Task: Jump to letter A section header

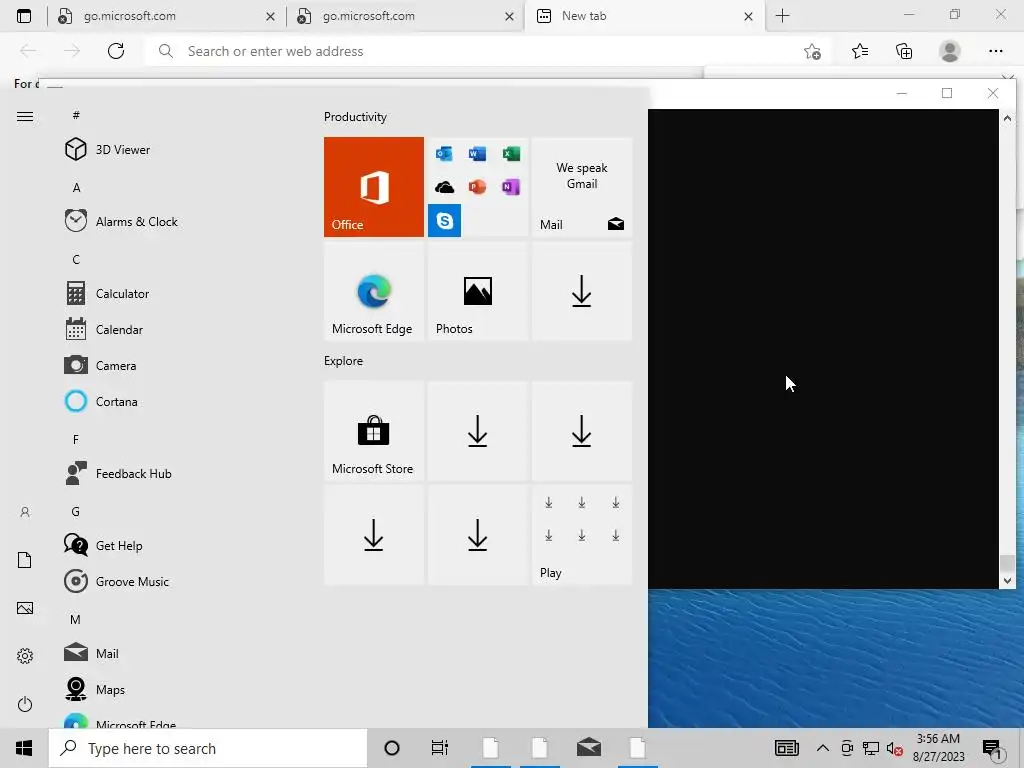Action: click(76, 187)
